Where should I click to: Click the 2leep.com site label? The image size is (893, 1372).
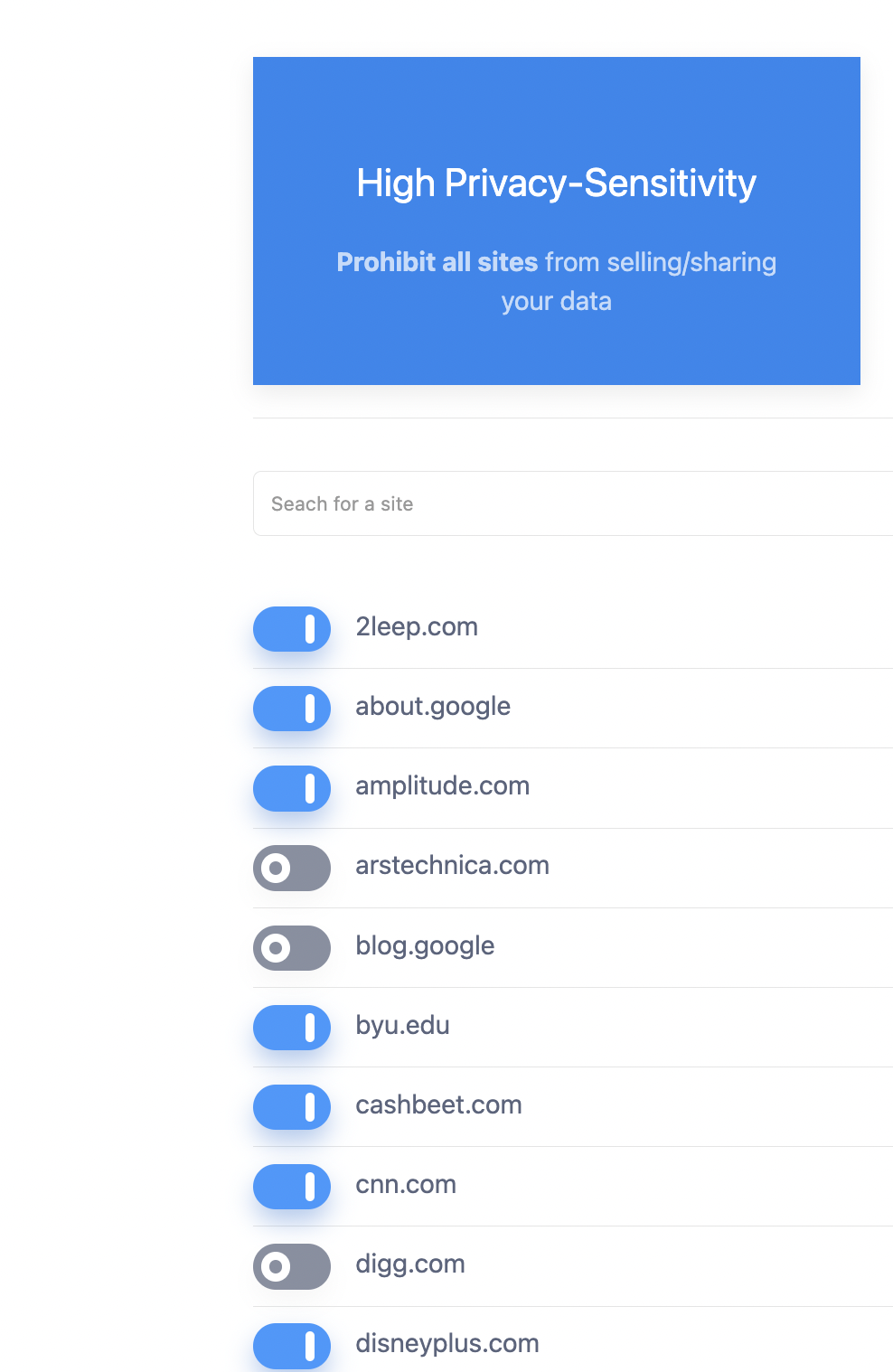417,626
